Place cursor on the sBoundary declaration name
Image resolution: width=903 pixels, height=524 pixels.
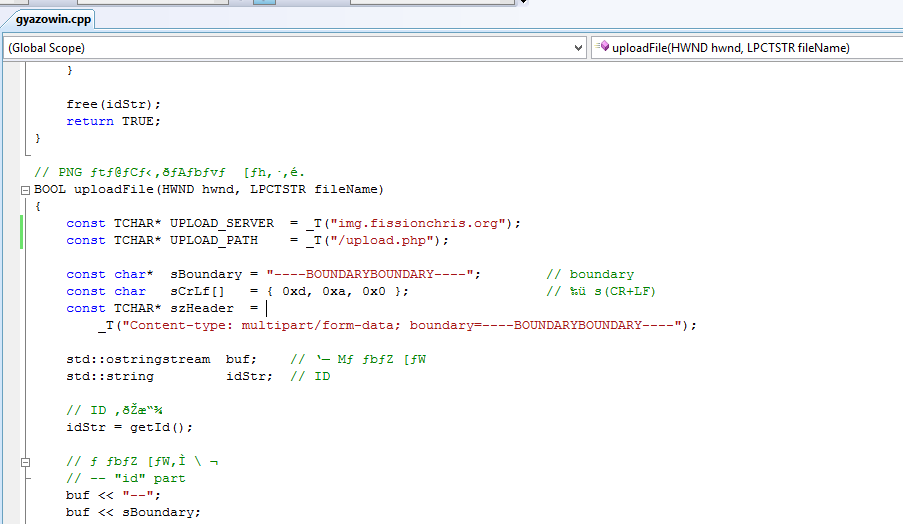206,274
